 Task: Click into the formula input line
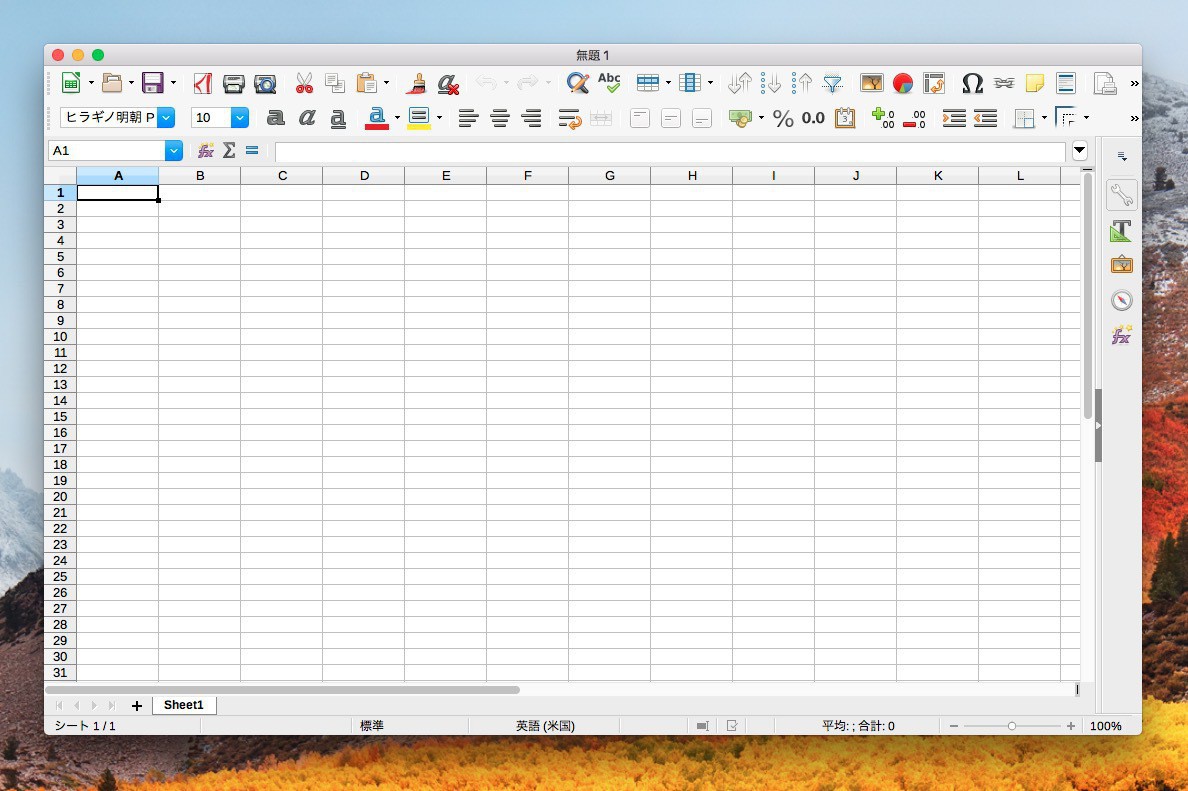point(670,152)
